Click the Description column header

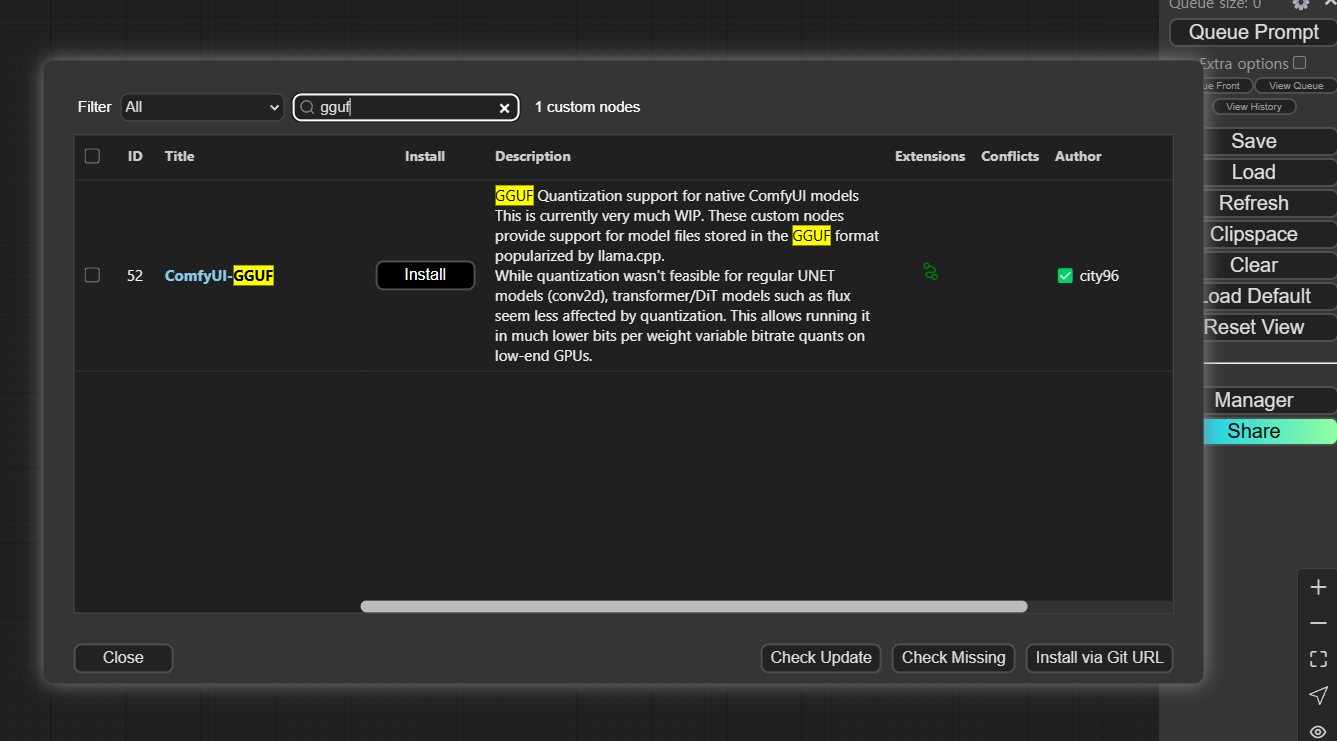coord(533,156)
